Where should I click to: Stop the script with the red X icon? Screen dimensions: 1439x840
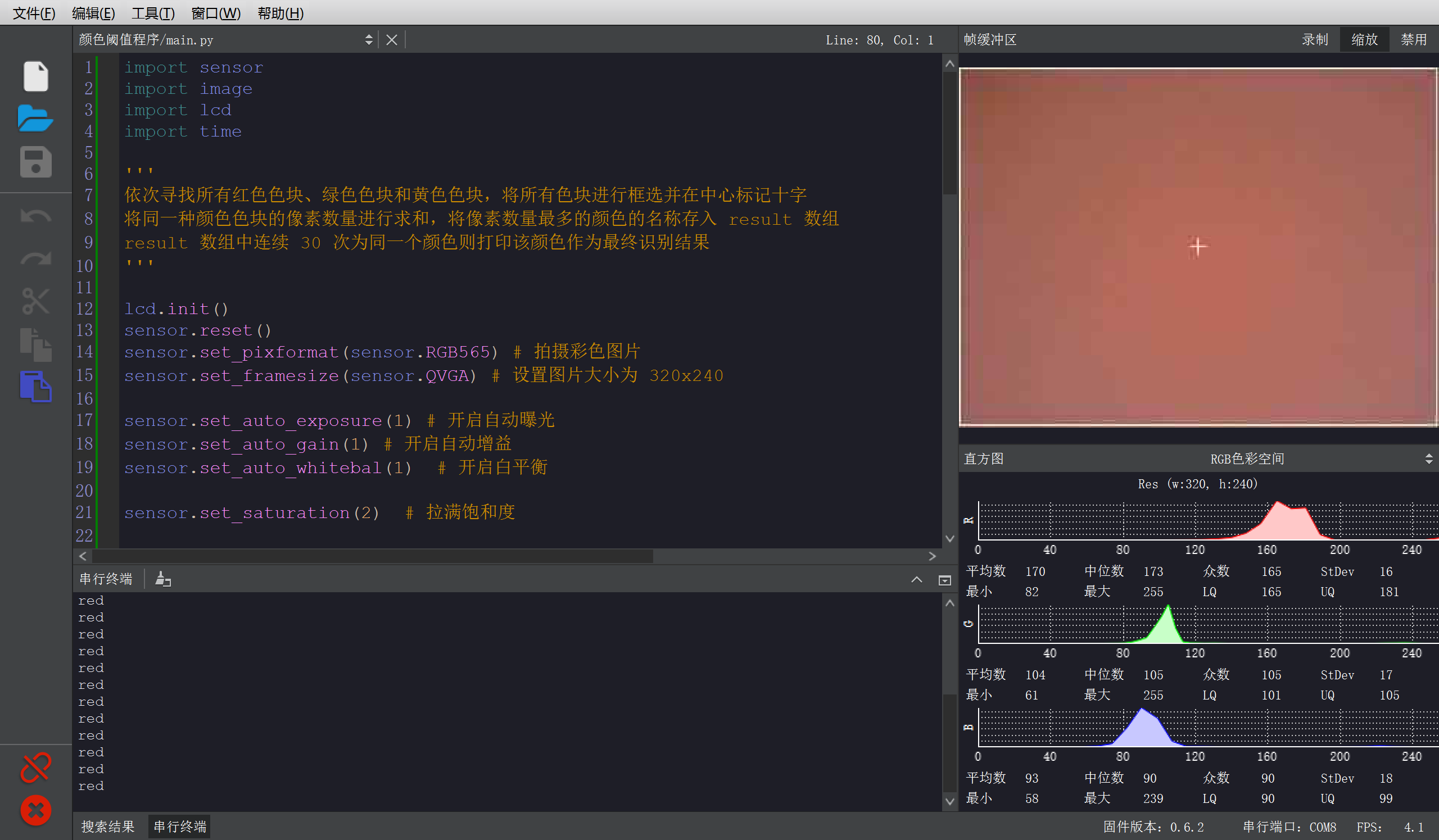click(x=35, y=810)
